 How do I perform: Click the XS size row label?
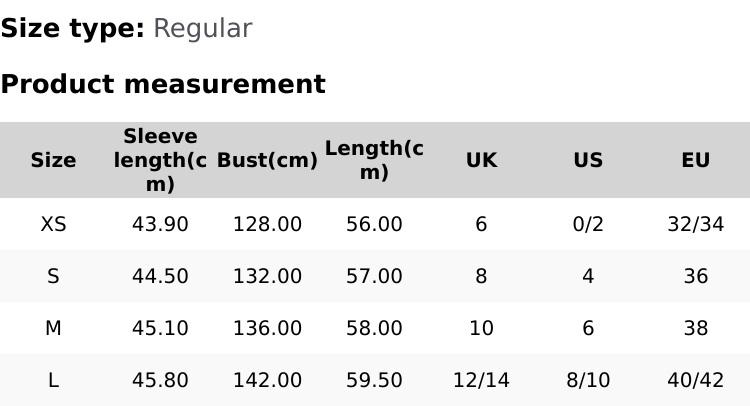53,224
